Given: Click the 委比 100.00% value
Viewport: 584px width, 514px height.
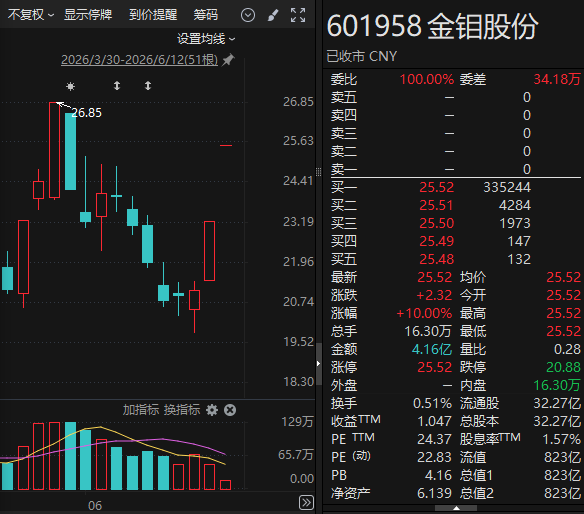Looking at the screenshot, I should [427, 79].
